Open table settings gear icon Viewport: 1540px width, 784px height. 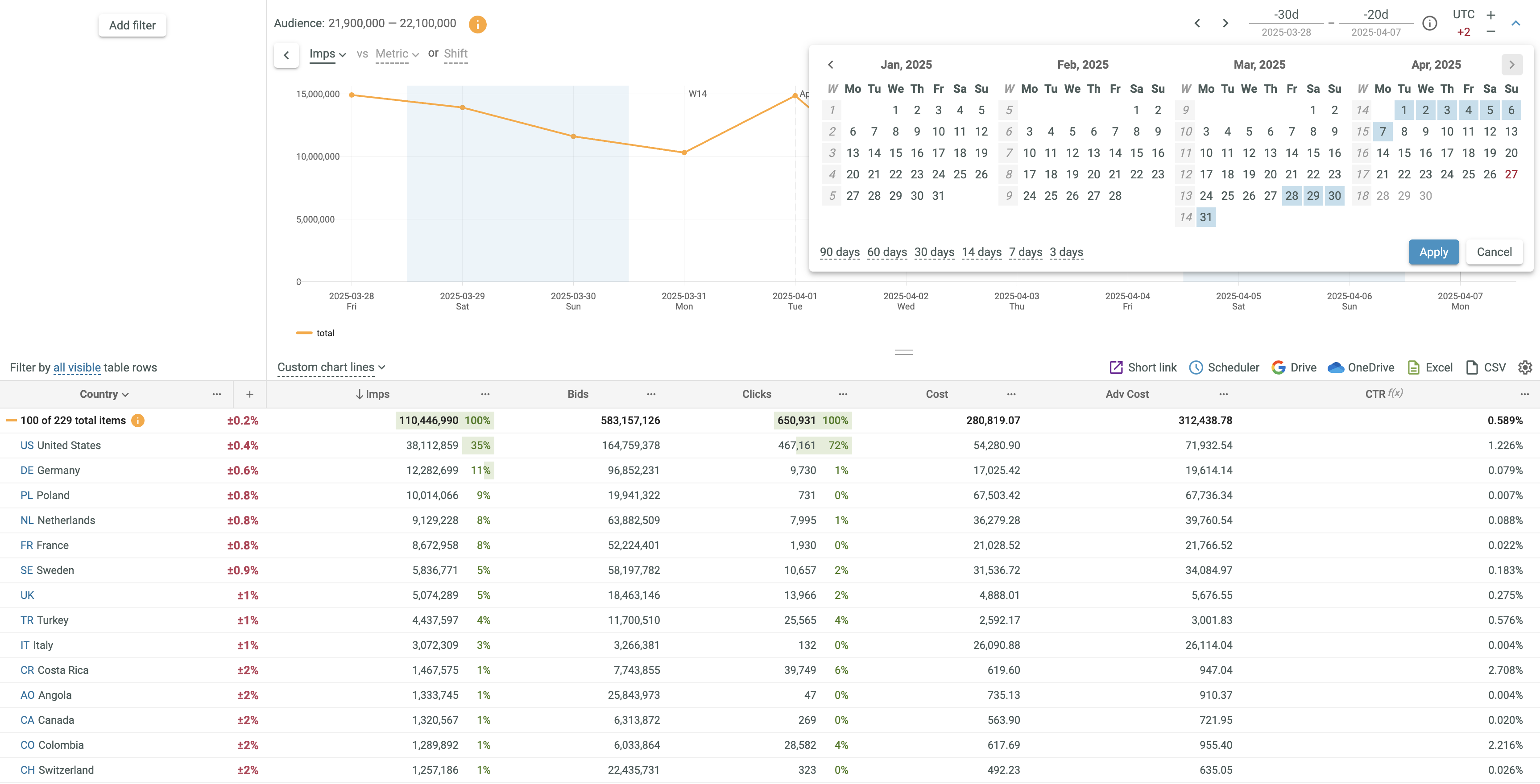[x=1525, y=367]
